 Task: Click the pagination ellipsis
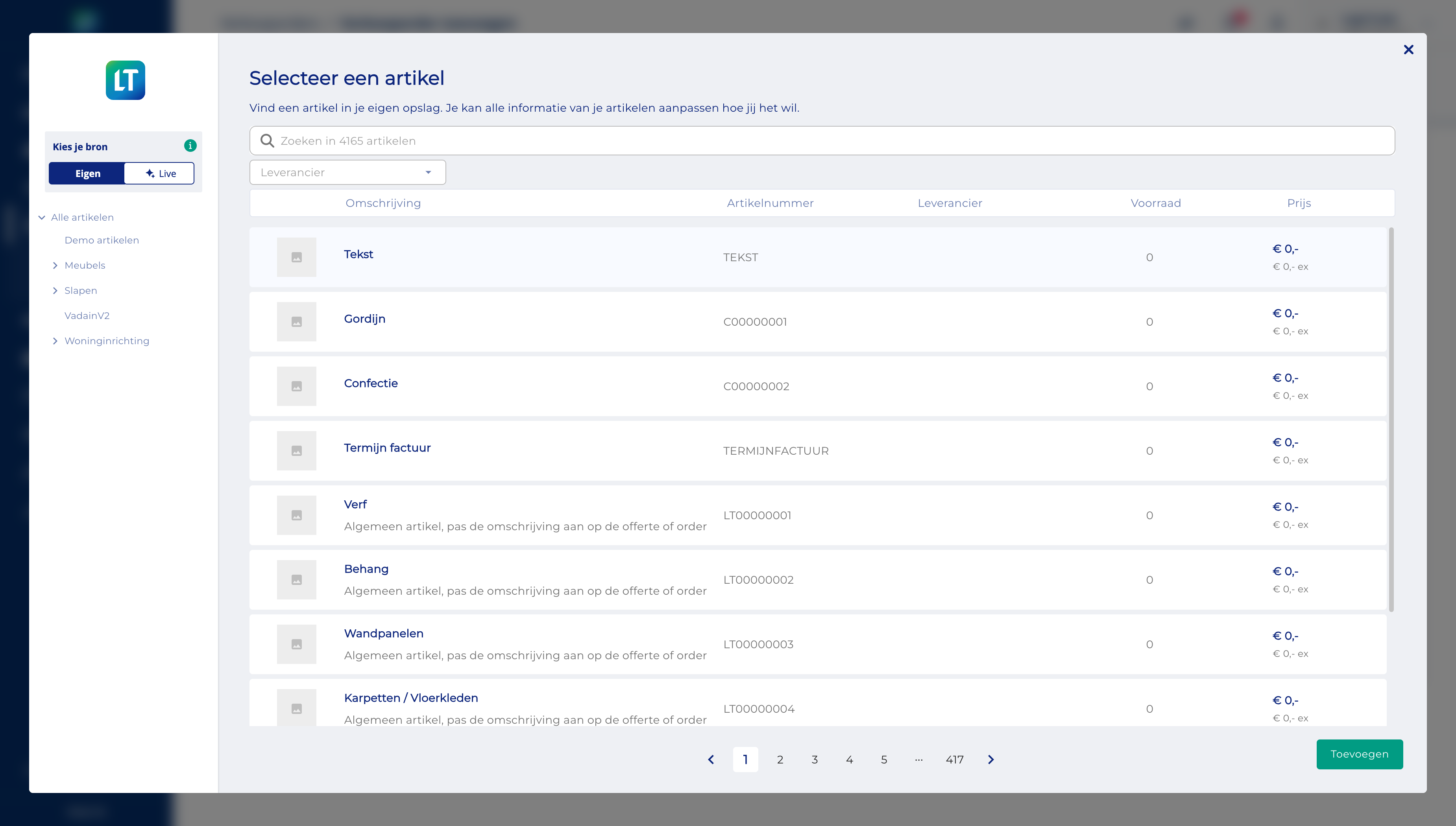point(918,760)
